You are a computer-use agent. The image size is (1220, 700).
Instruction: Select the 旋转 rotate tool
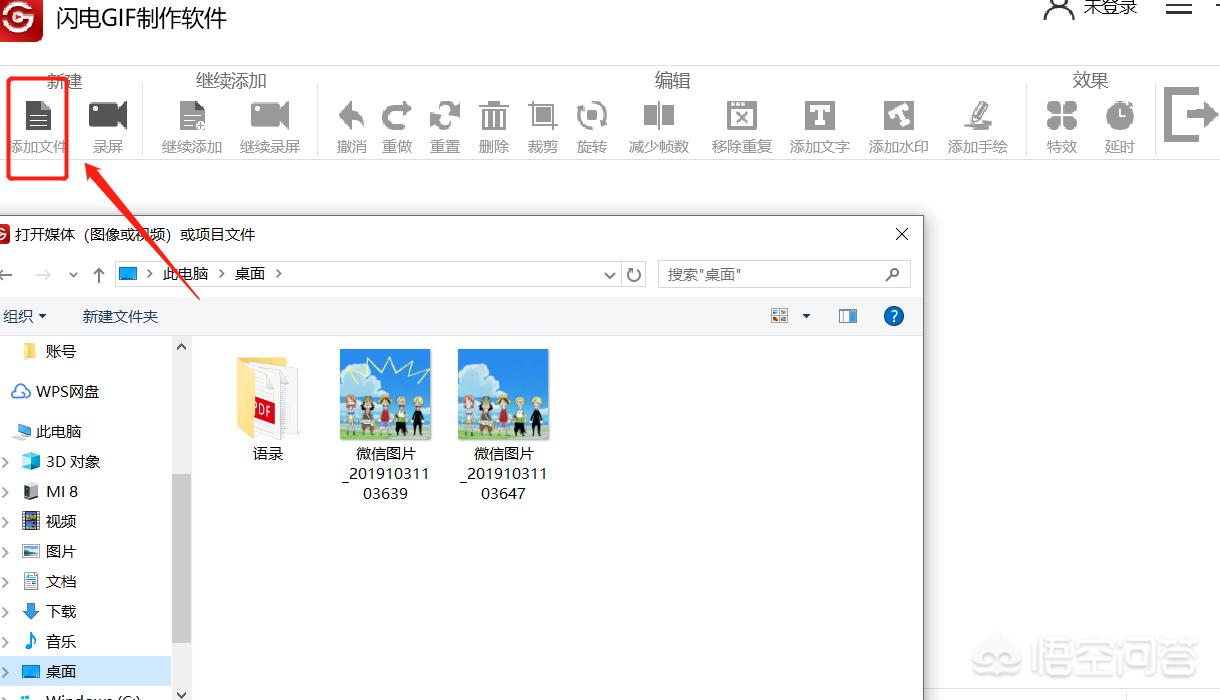pyautogui.click(x=592, y=117)
